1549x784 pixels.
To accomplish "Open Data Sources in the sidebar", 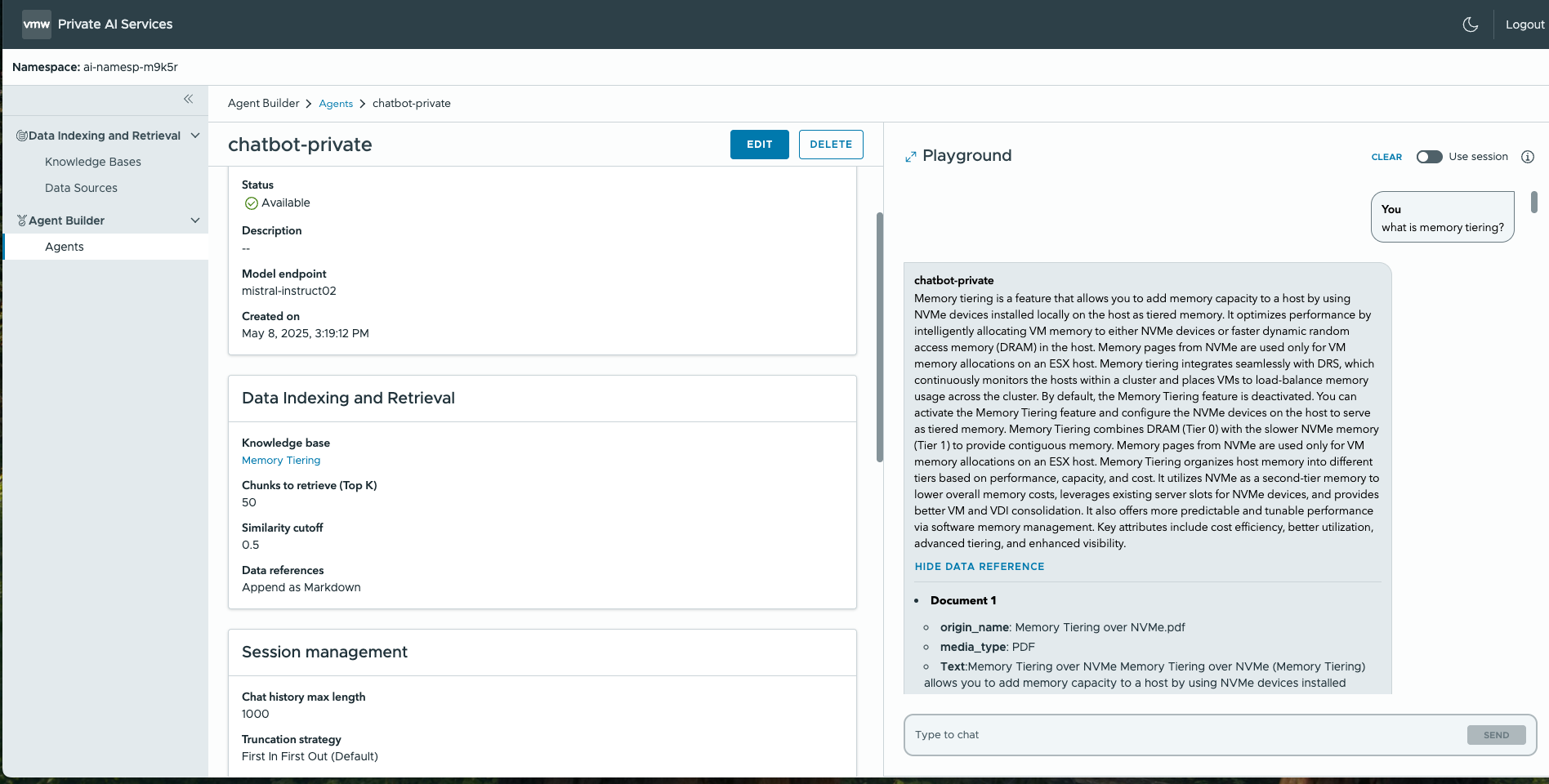I will 81,188.
